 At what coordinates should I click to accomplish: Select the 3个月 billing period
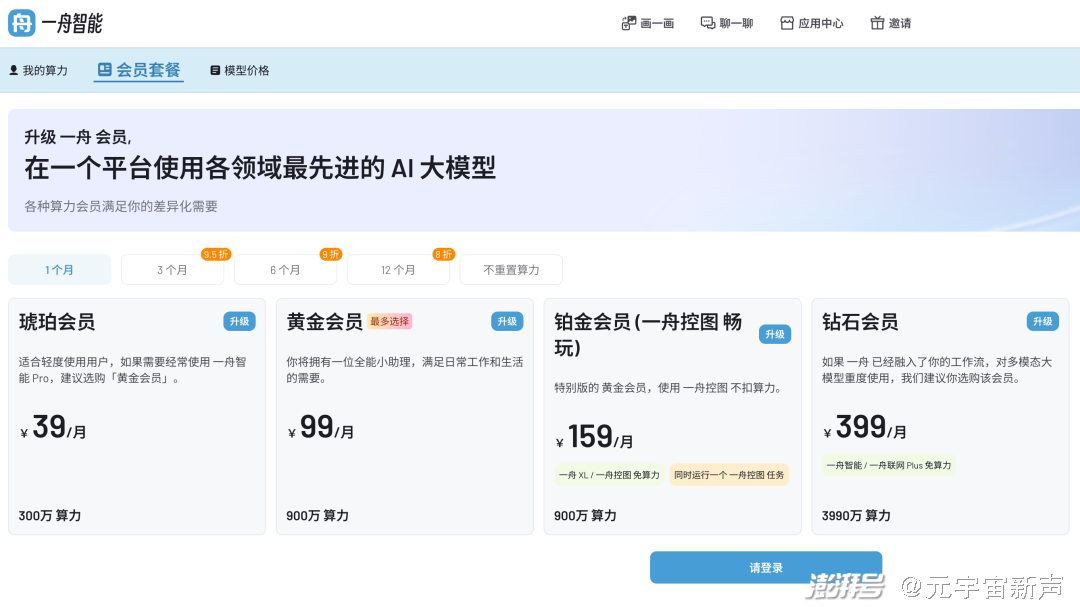pos(172,269)
